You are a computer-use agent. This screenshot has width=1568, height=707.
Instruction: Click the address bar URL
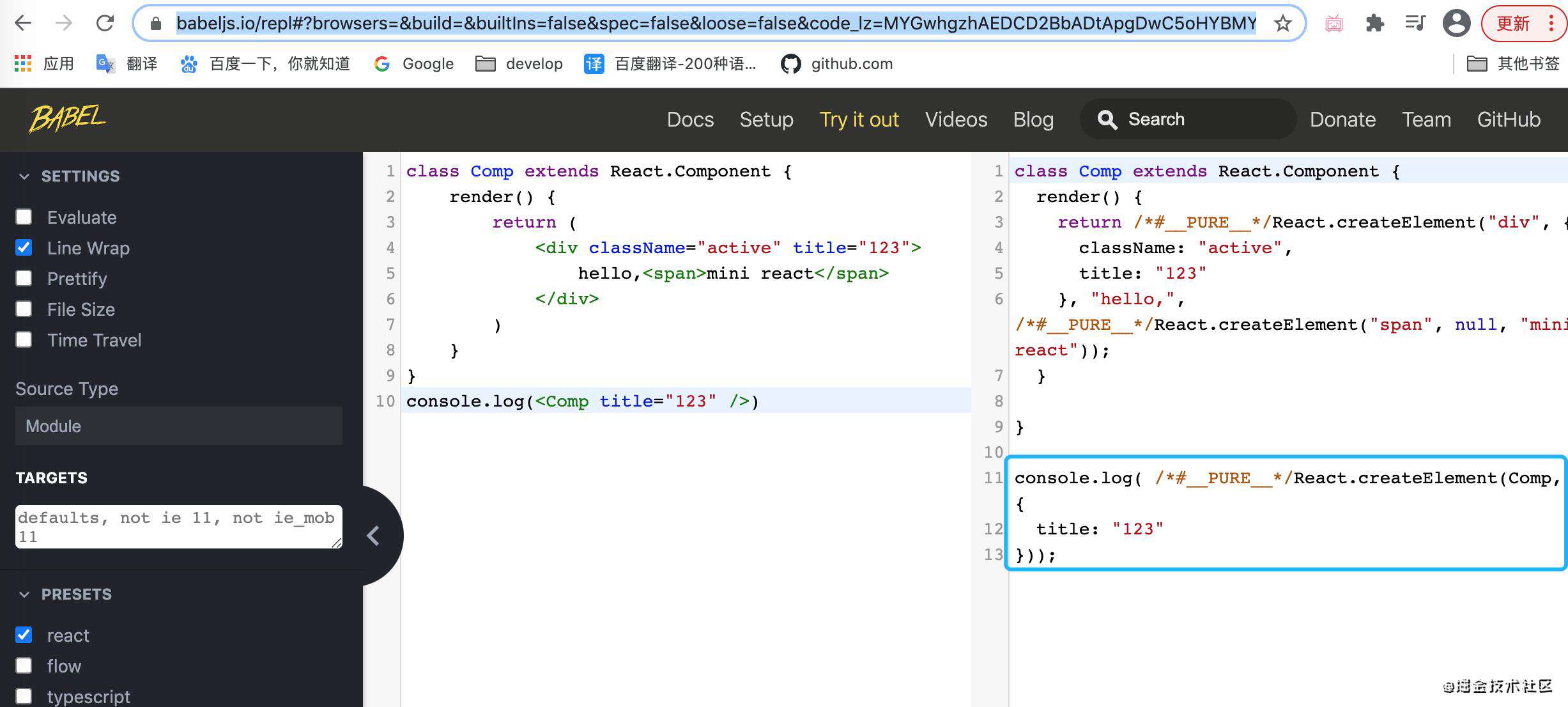click(716, 24)
